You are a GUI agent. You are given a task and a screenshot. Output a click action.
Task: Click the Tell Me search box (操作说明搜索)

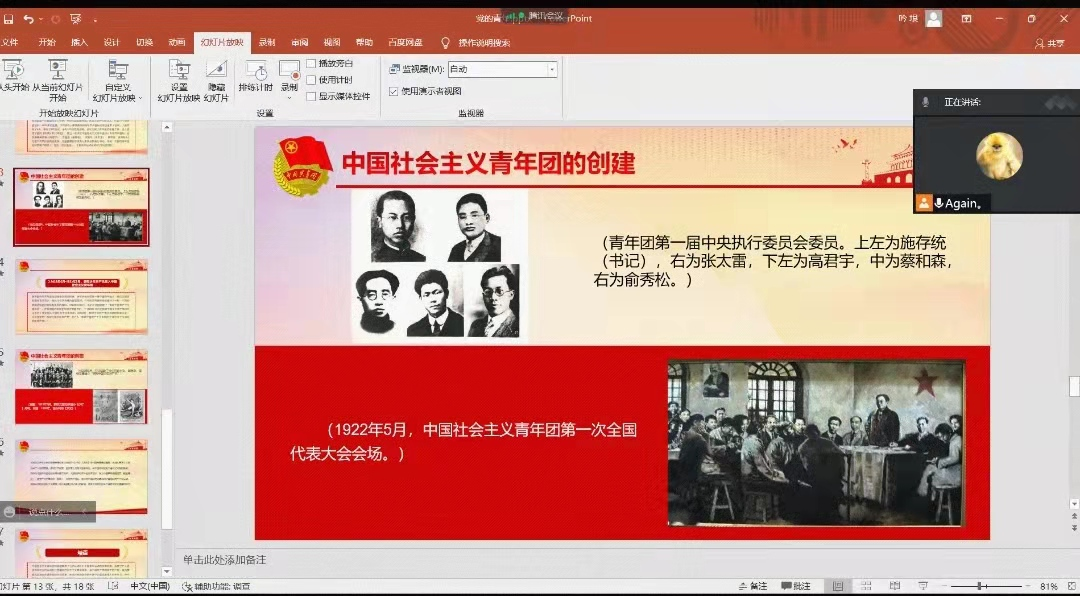484,43
